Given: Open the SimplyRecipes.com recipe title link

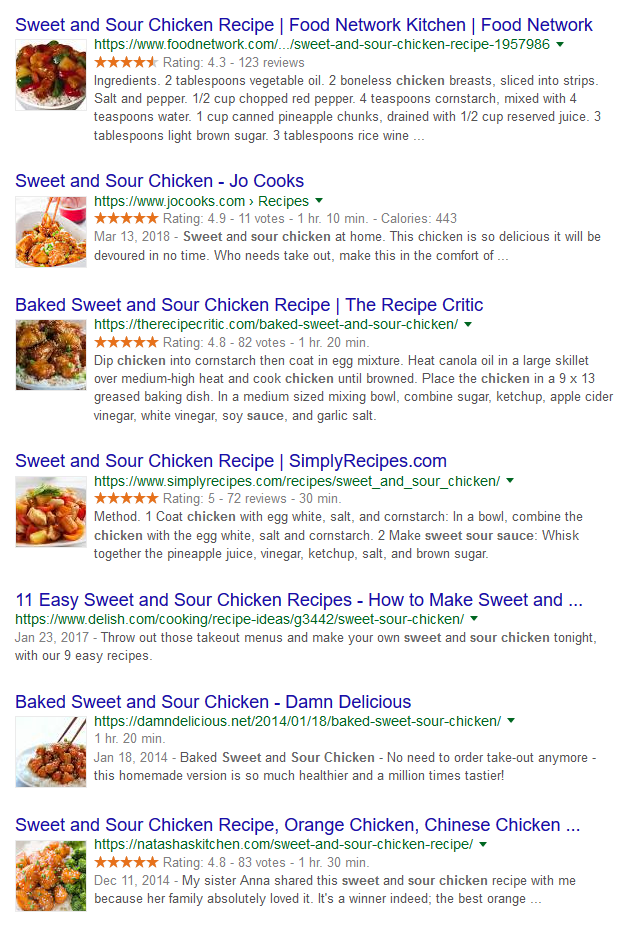Looking at the screenshot, I should (231, 461).
